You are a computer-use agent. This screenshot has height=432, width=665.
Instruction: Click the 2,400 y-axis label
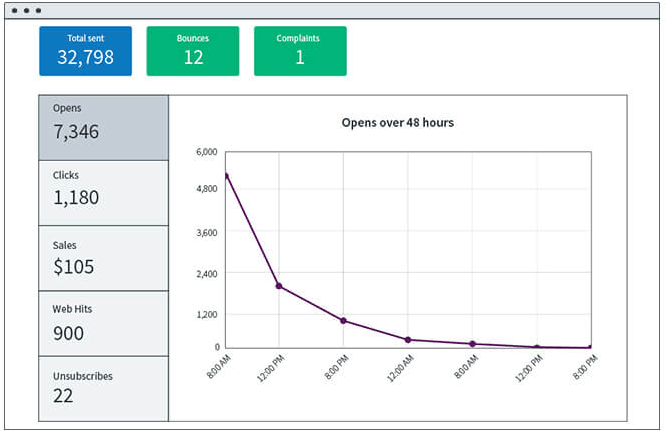(207, 273)
